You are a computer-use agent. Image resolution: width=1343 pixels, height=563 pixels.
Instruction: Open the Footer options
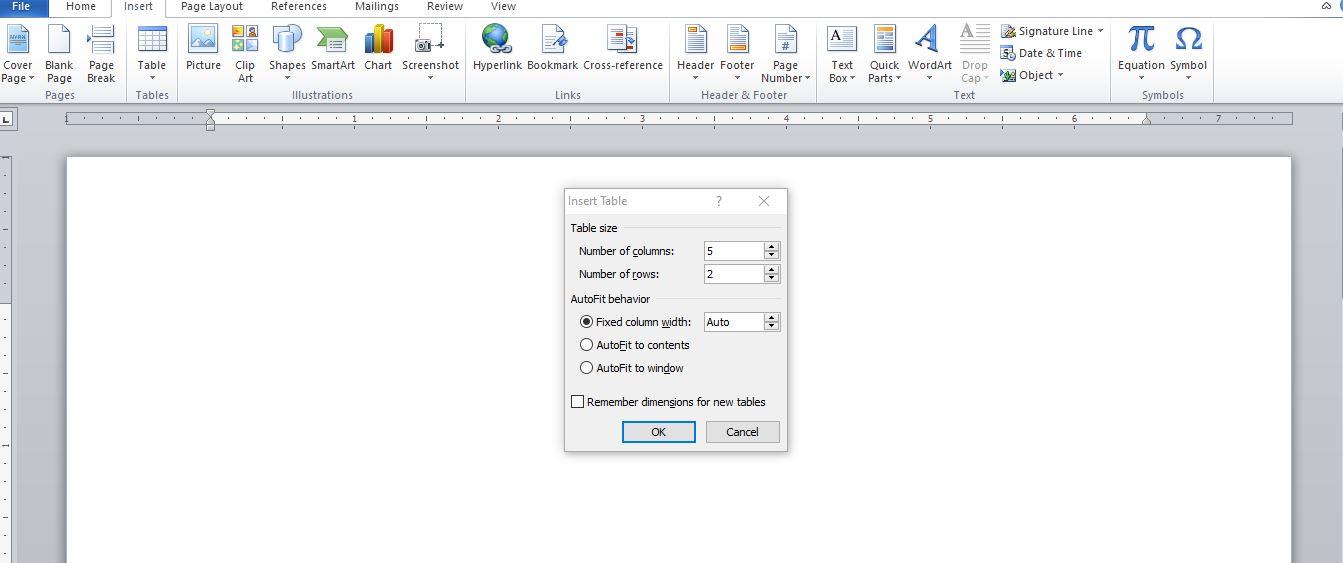737,54
